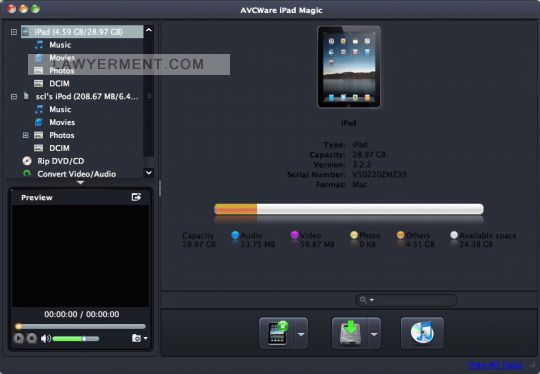Take a snapshot with camera icon
This screenshot has width=540, height=374.
pos(136,338)
